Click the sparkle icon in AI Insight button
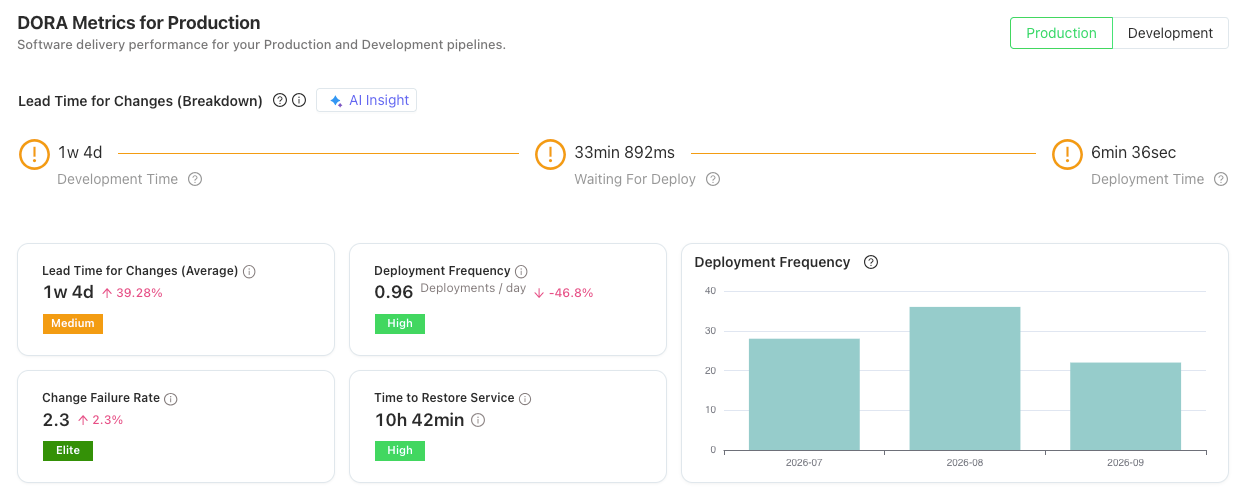Viewport: 1250px width, 496px height. (x=335, y=100)
